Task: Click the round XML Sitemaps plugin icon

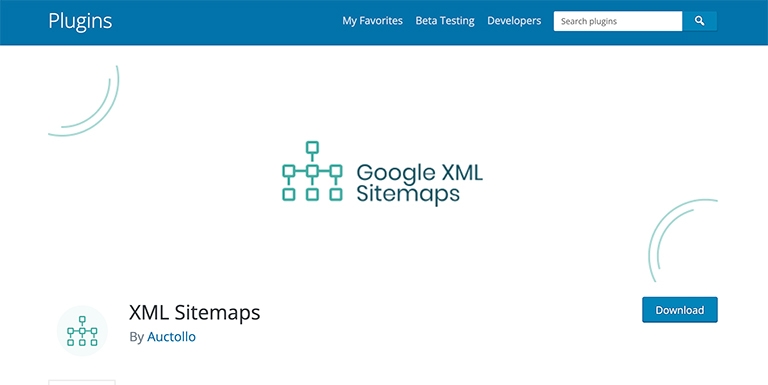Action: (82, 331)
